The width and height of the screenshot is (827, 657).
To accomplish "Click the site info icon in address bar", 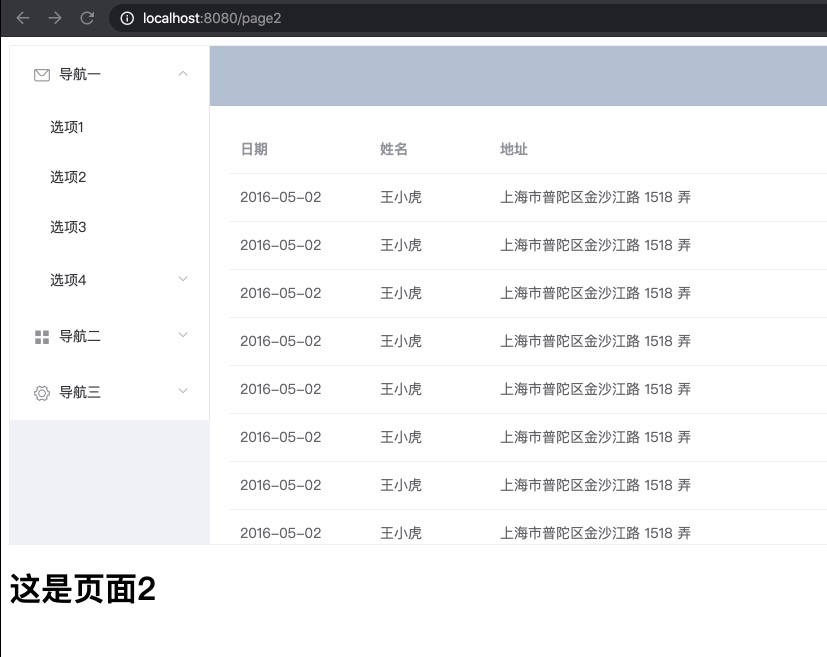I will [x=126, y=18].
